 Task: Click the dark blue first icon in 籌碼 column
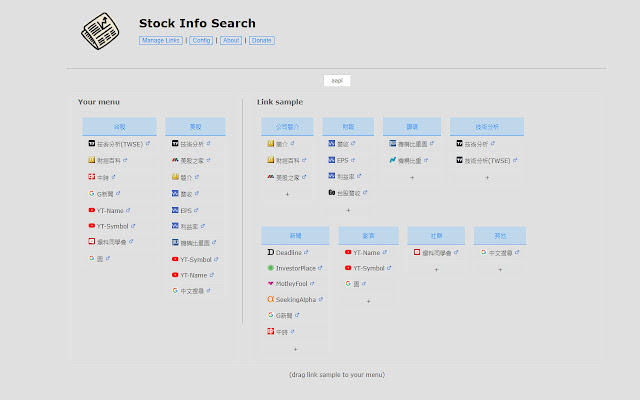point(393,143)
